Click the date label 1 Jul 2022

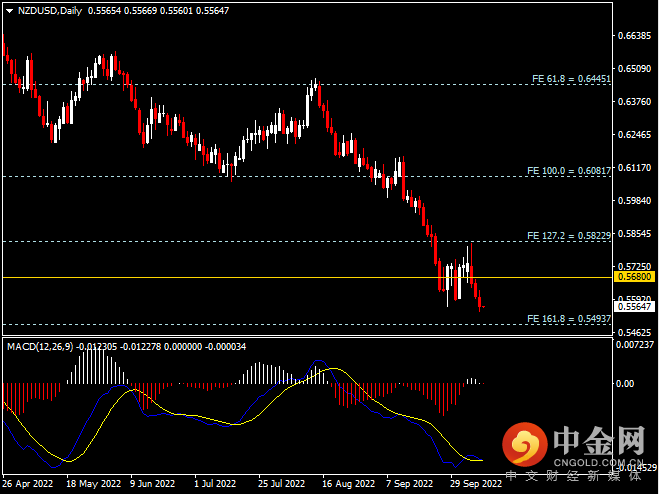click(215, 484)
